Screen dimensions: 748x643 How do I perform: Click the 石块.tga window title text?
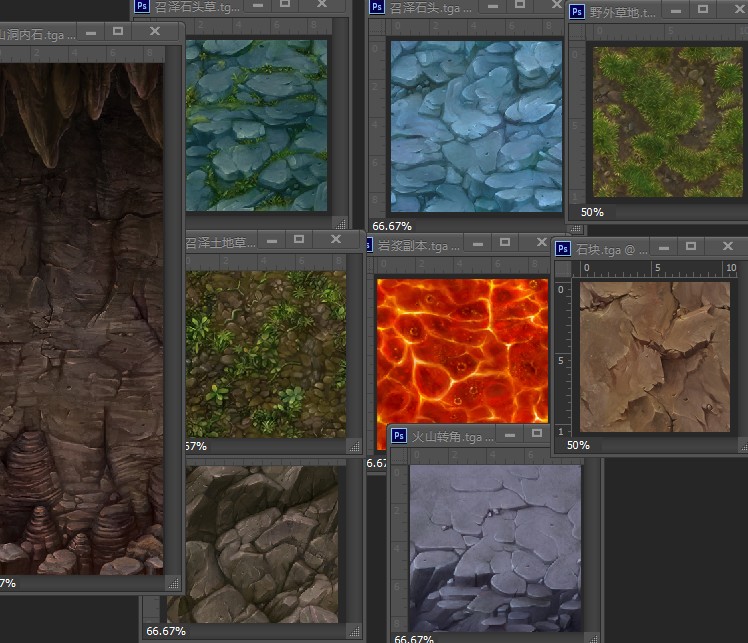(x=612, y=249)
